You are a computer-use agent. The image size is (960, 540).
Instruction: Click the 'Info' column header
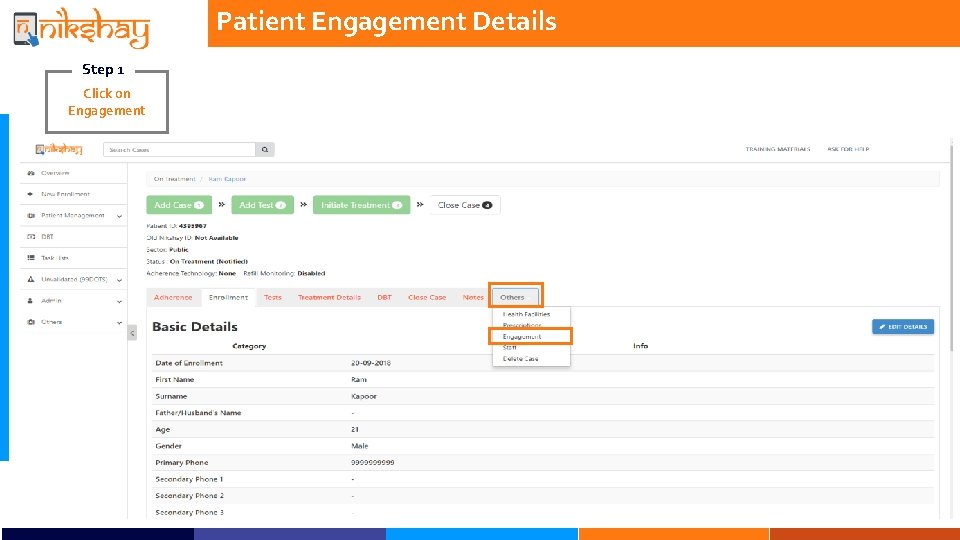tap(640, 346)
